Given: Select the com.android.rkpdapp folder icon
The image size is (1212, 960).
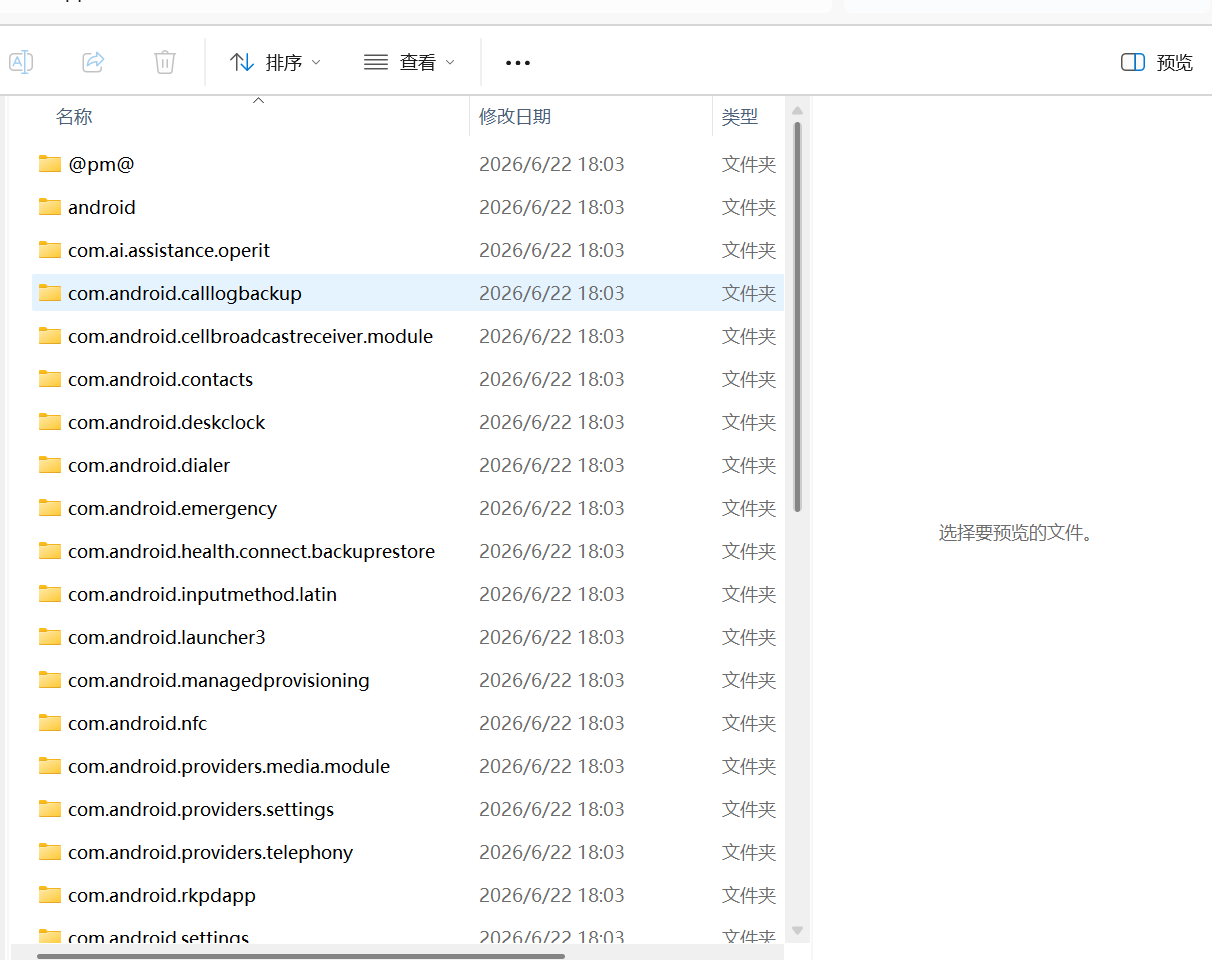Looking at the screenshot, I should click(x=50, y=895).
